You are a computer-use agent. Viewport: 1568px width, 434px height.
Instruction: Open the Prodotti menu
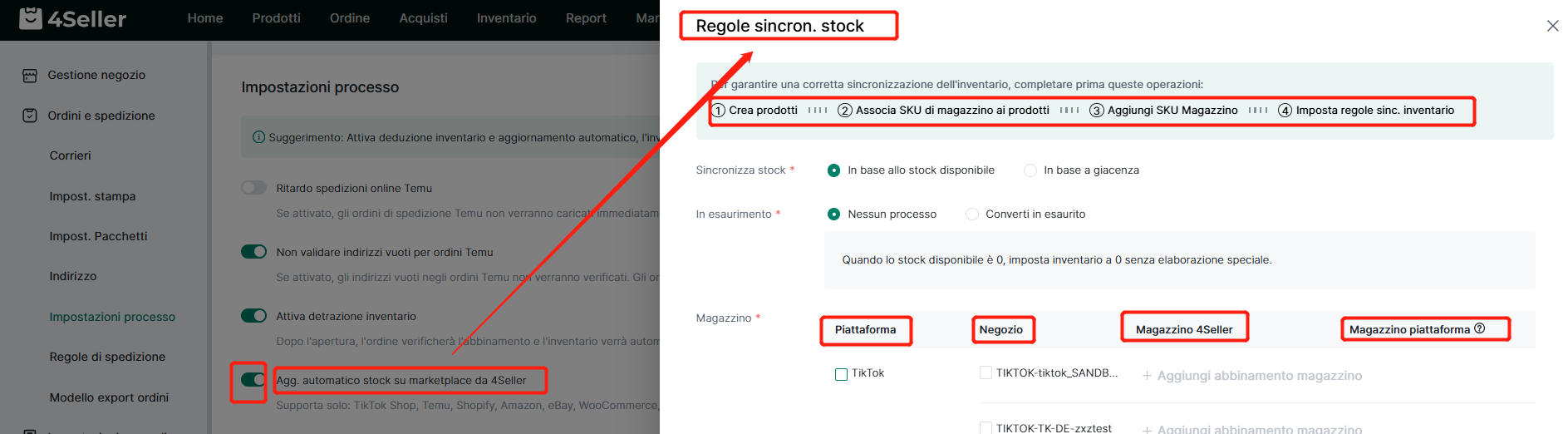277,18
